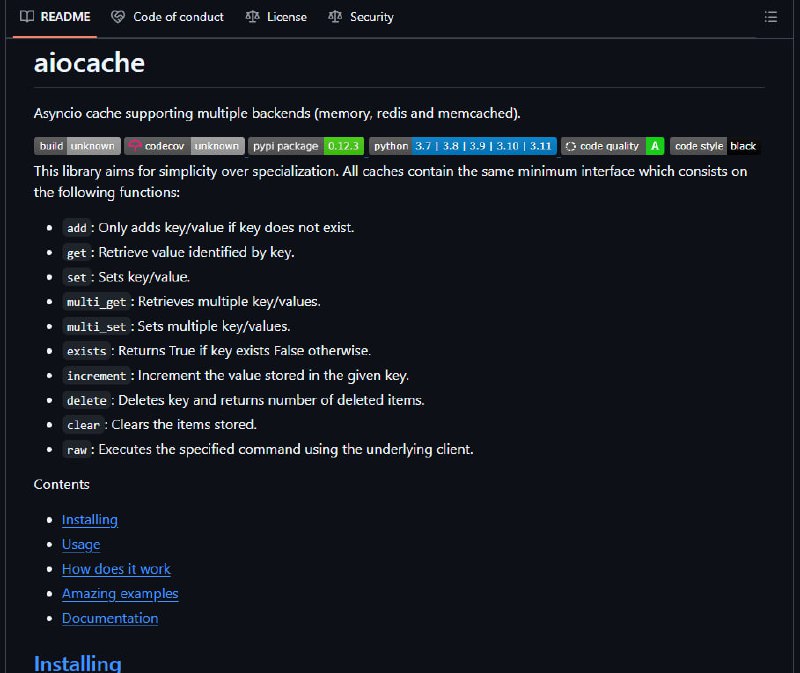Screen dimensions: 800x673
Task: Go to the Installing contents link
Action: [x=90, y=519]
